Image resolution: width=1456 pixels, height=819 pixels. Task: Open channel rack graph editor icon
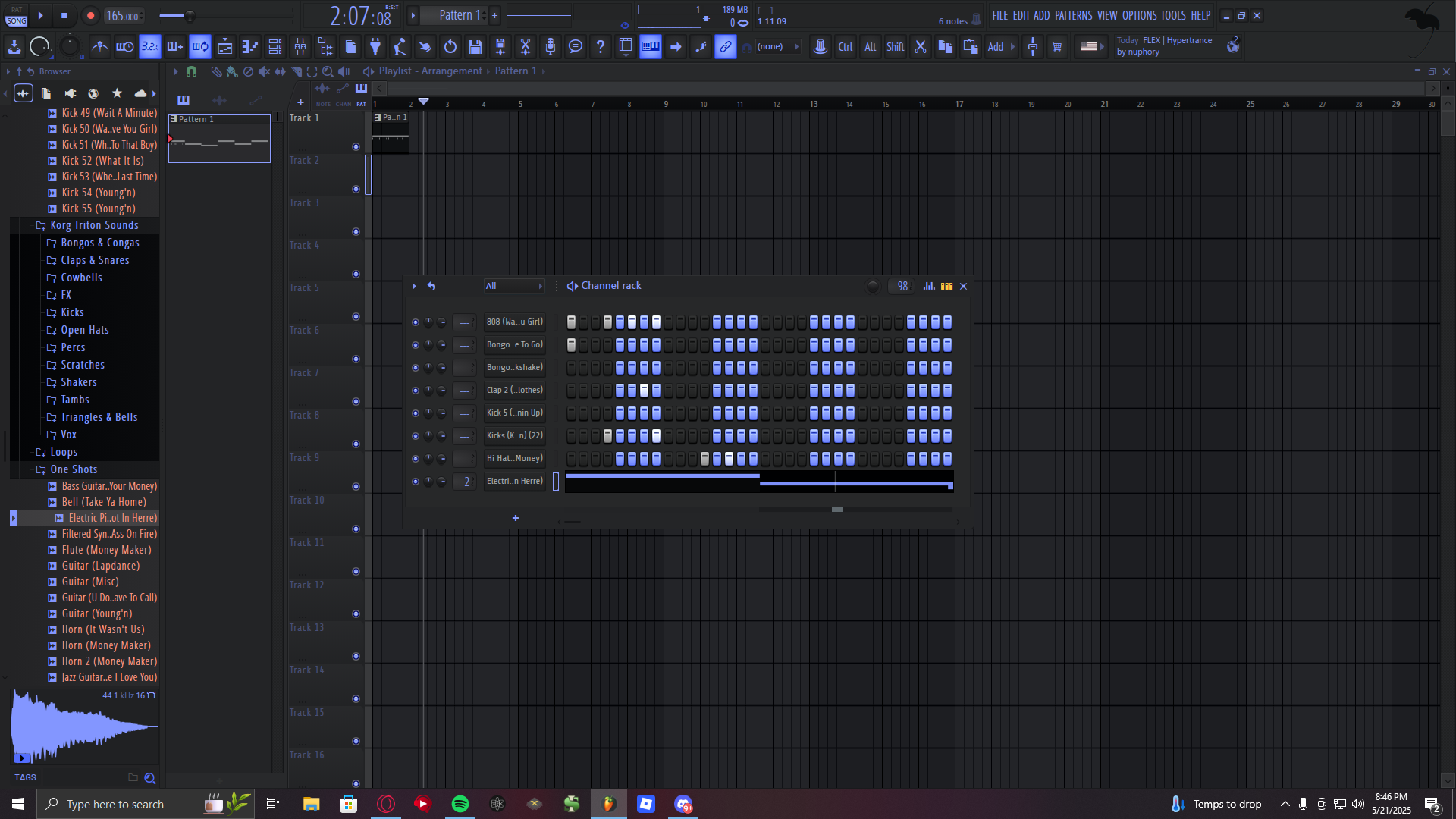[929, 286]
